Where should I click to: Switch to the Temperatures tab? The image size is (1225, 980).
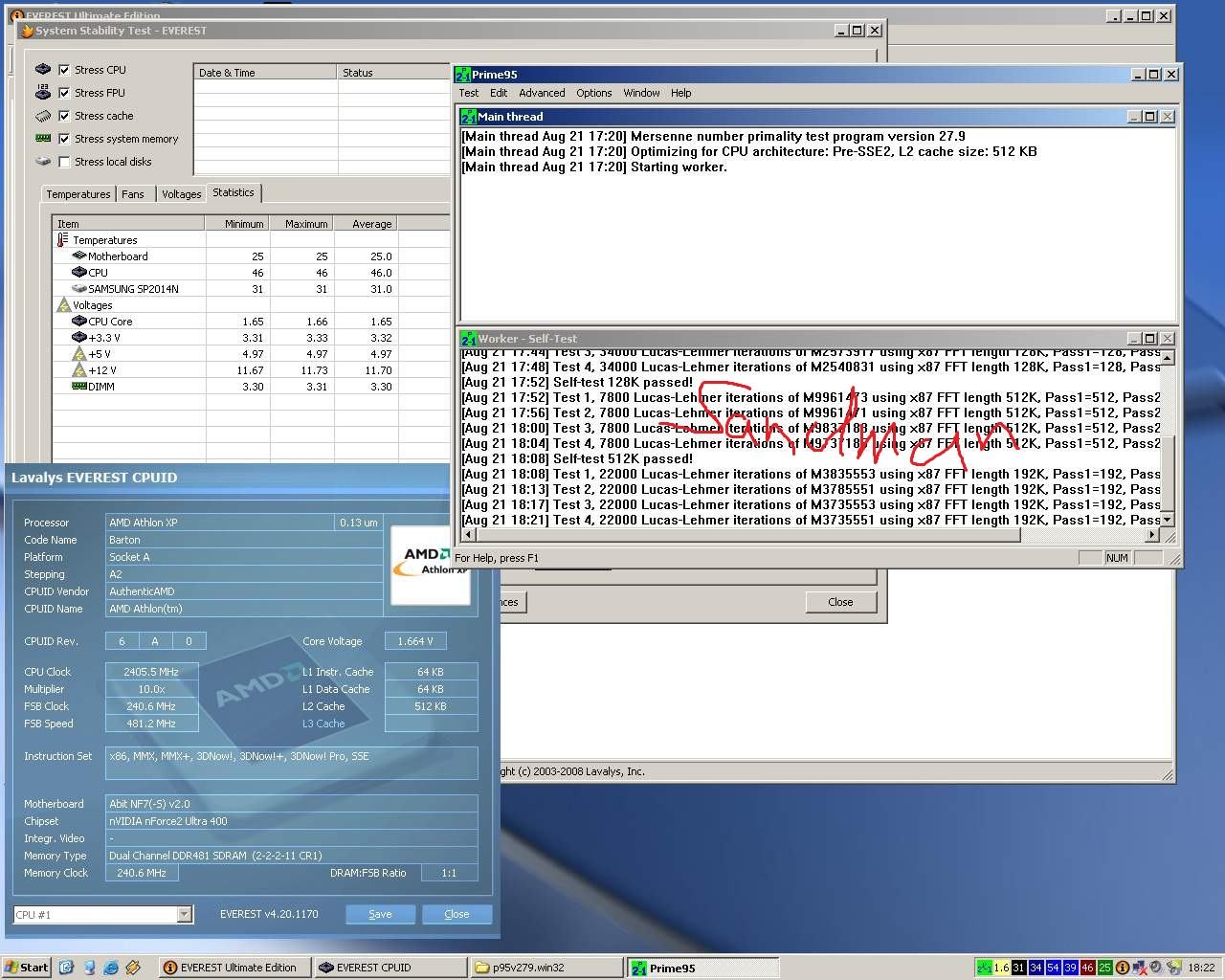78,194
